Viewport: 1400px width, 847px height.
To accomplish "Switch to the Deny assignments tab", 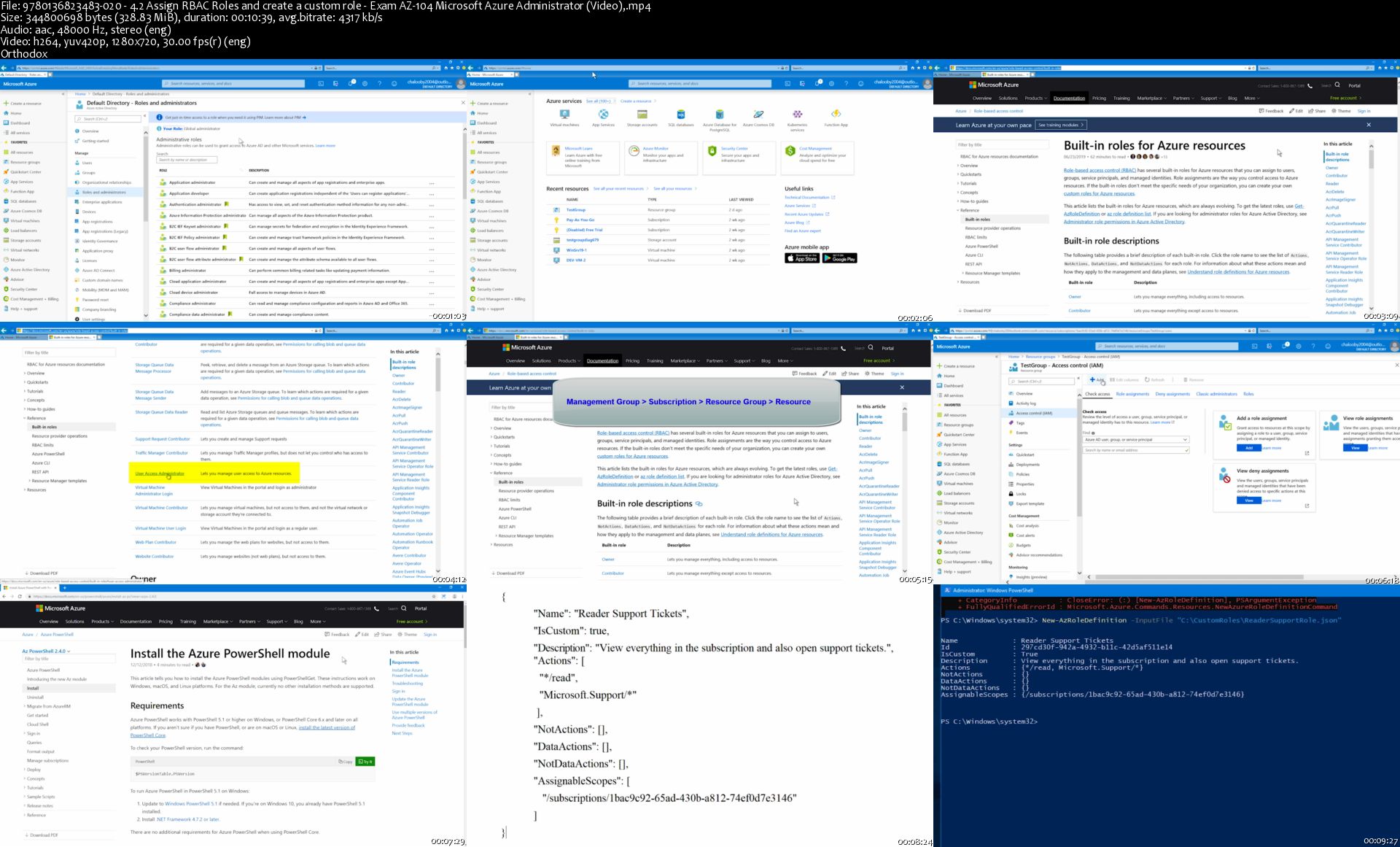I will point(1172,394).
